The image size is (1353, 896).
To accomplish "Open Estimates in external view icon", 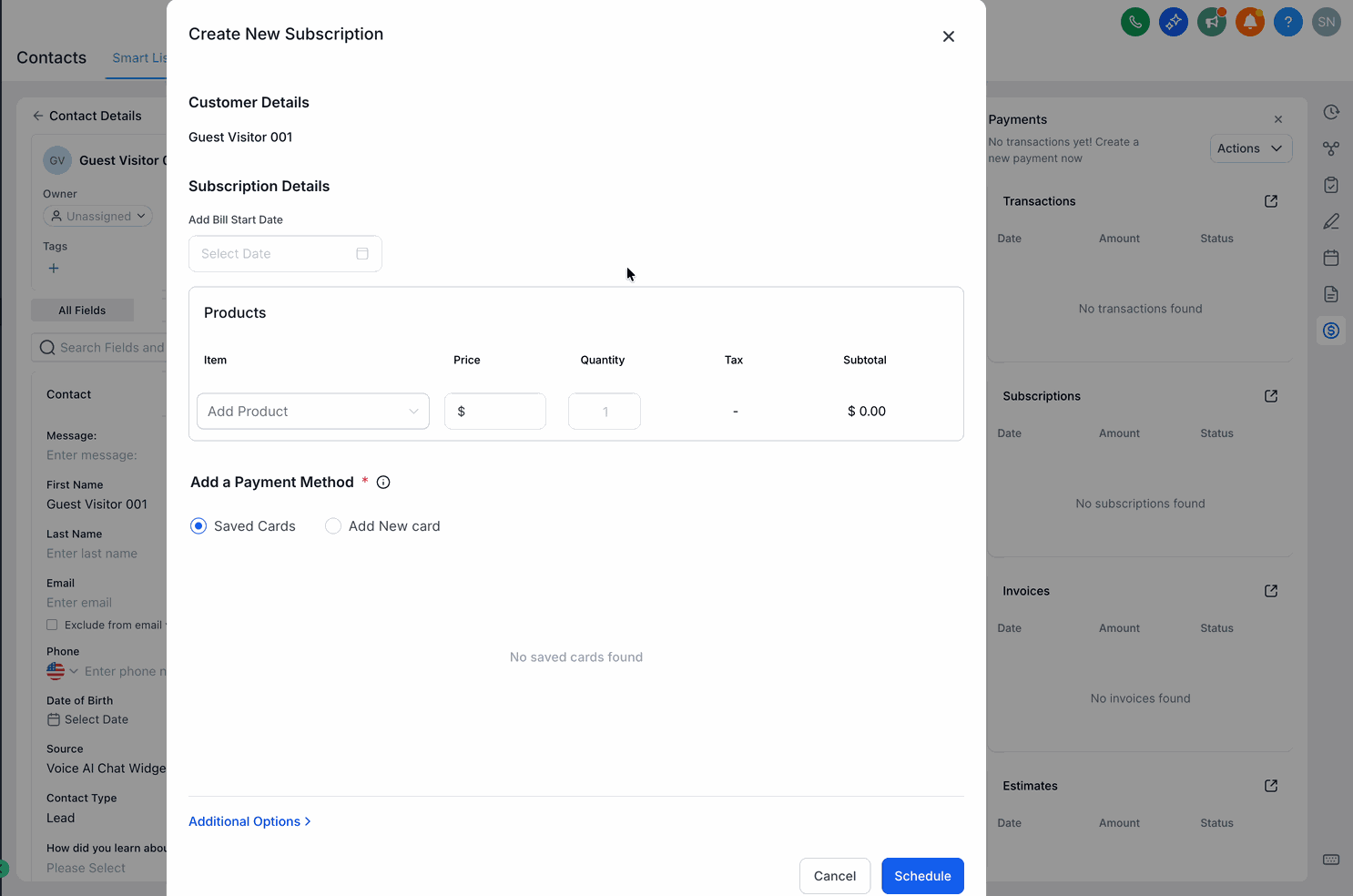I will [1271, 786].
